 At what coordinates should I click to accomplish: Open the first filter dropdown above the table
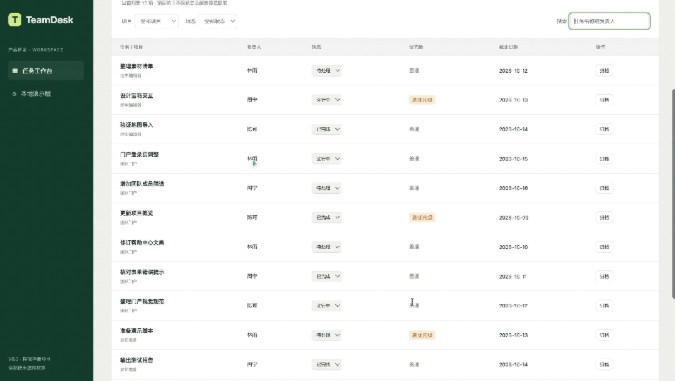point(156,21)
